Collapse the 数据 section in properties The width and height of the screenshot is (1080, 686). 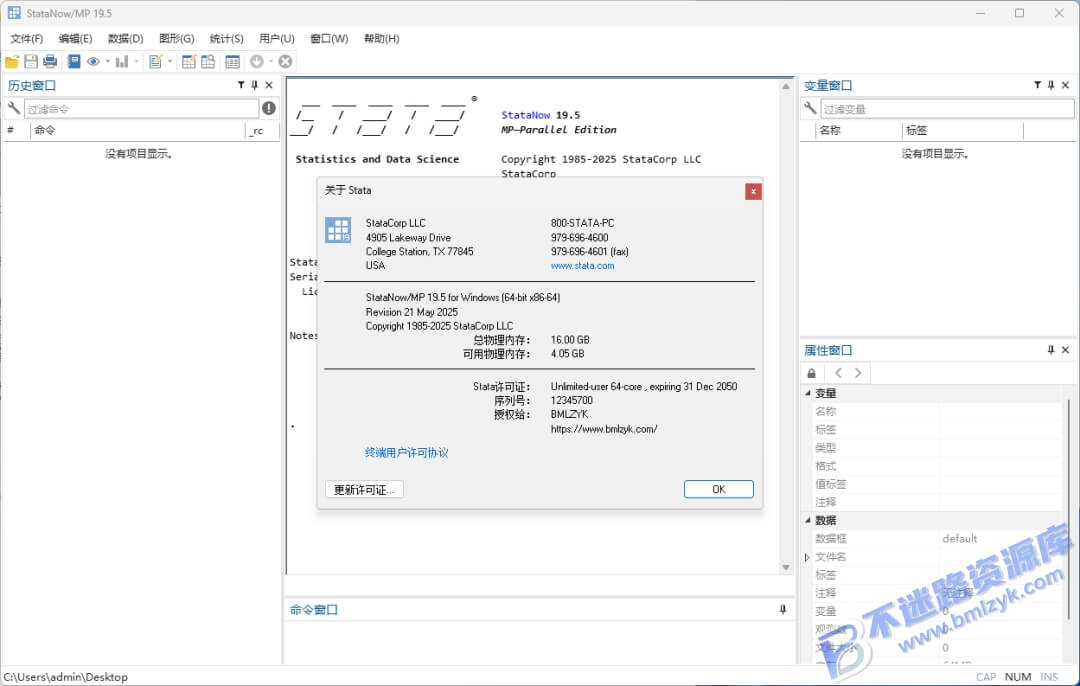pyautogui.click(x=808, y=520)
